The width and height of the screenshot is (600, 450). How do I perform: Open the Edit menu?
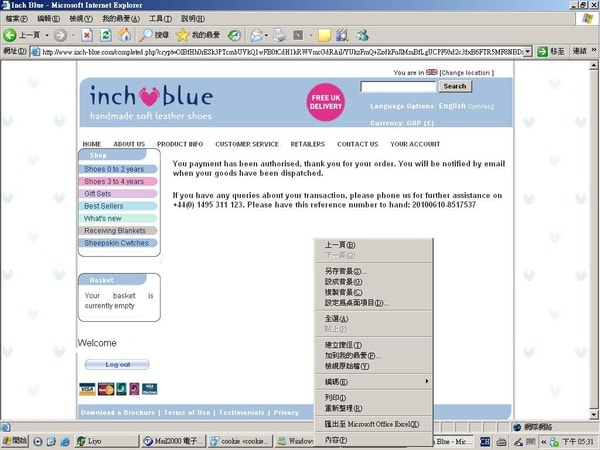48,18
